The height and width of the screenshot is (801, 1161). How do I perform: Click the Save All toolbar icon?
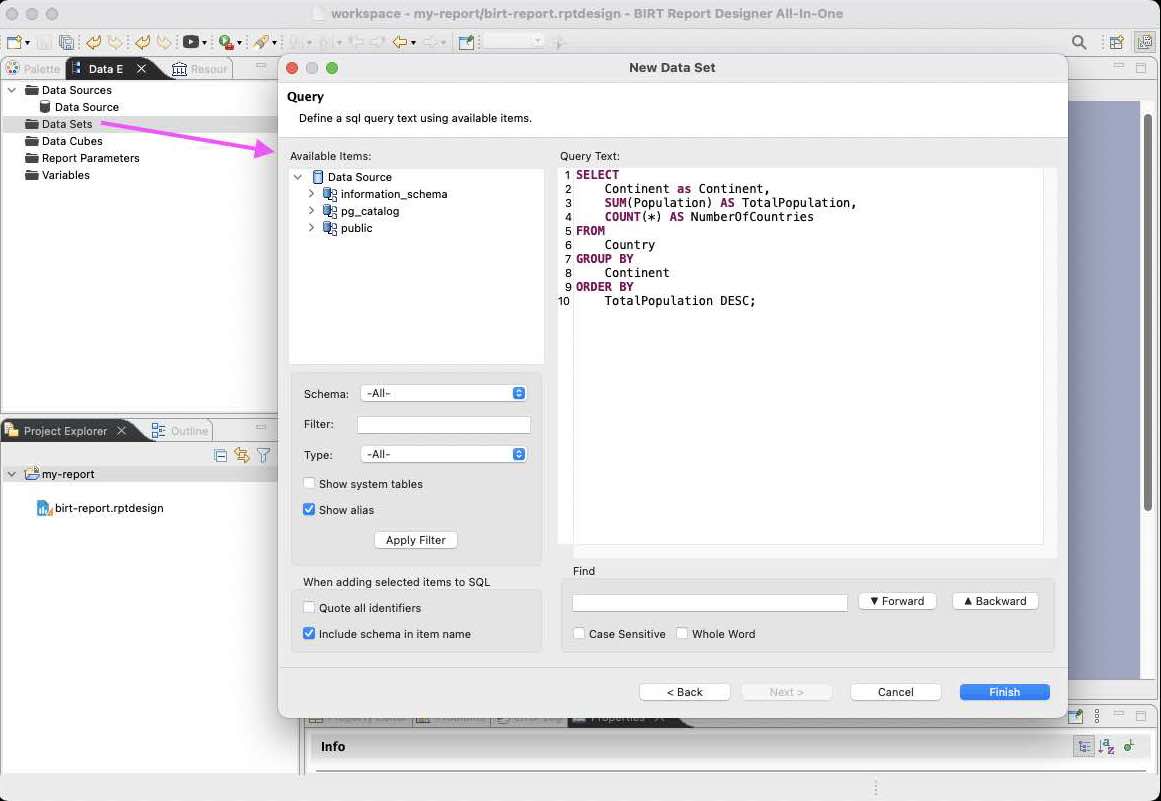coord(66,42)
